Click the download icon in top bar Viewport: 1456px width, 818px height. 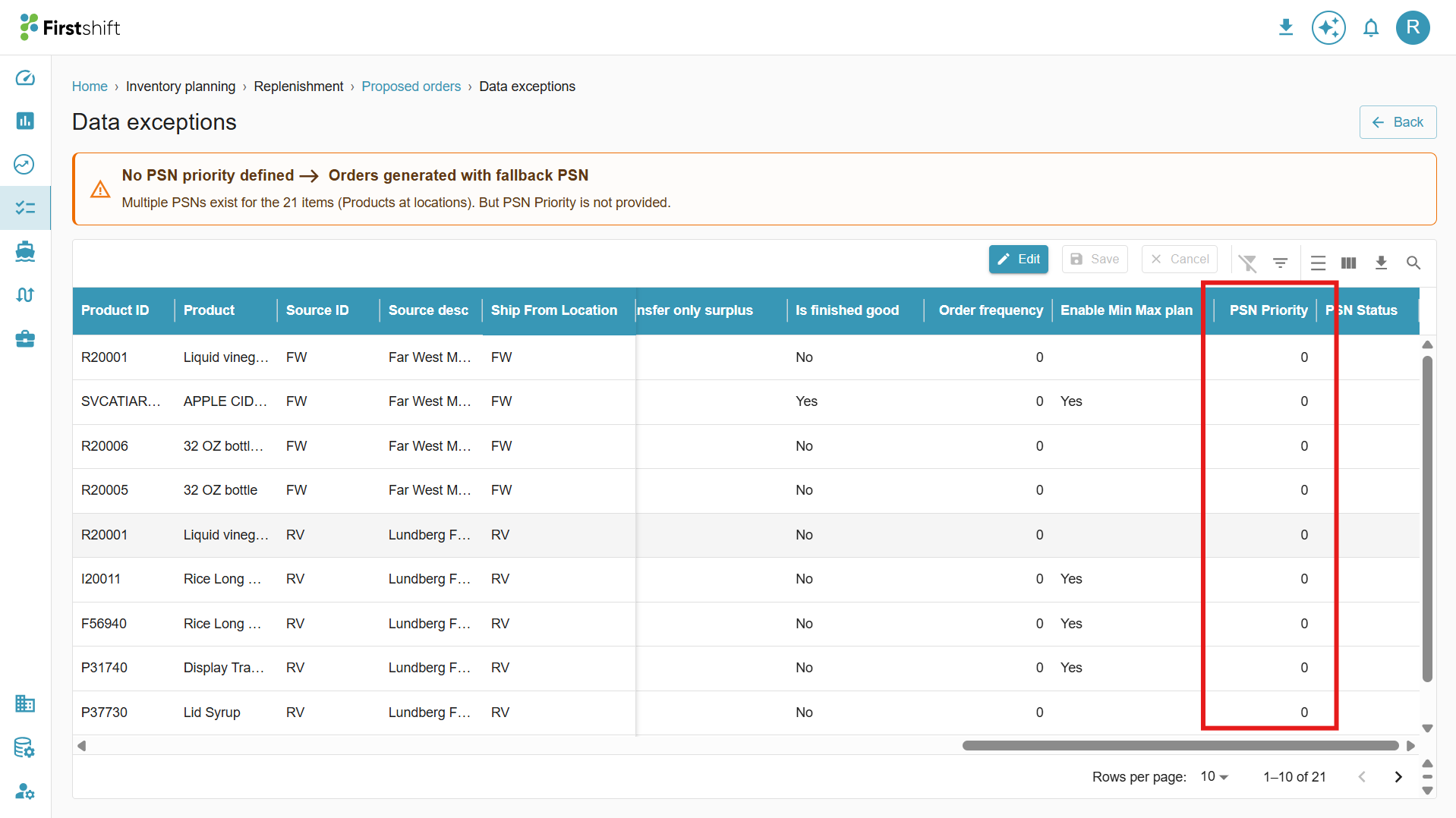point(1285,28)
